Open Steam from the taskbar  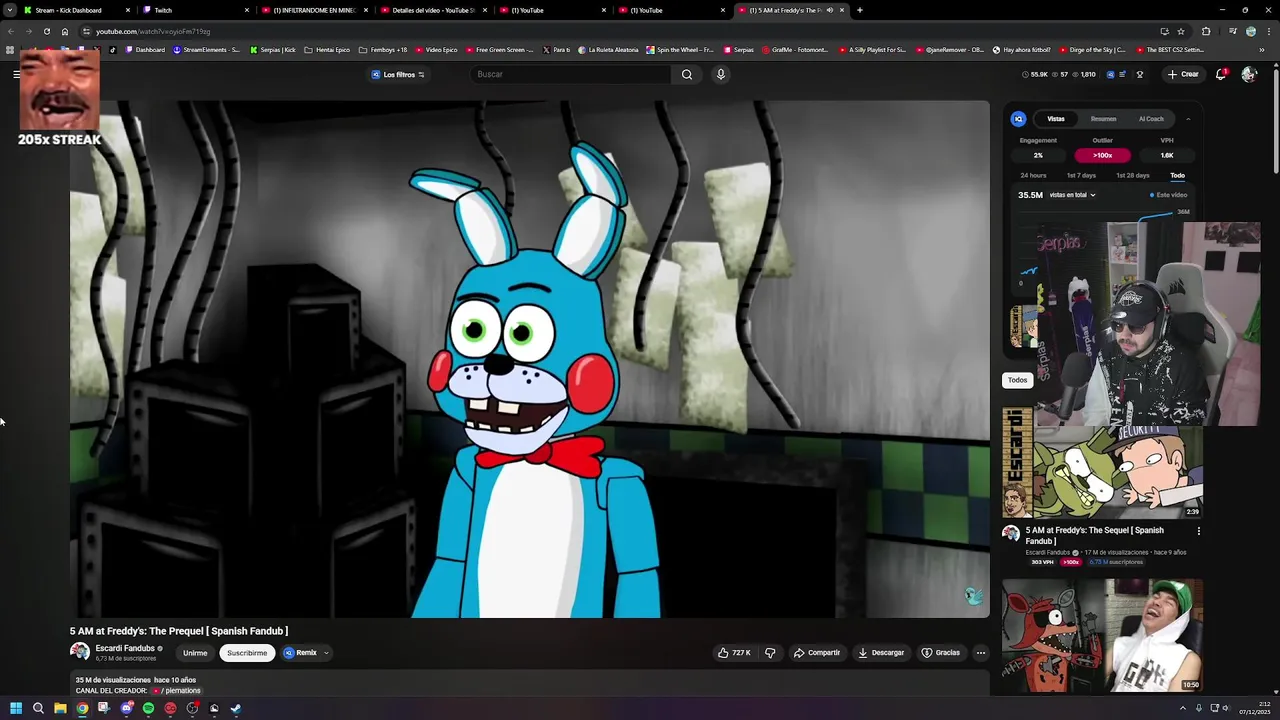tap(236, 708)
